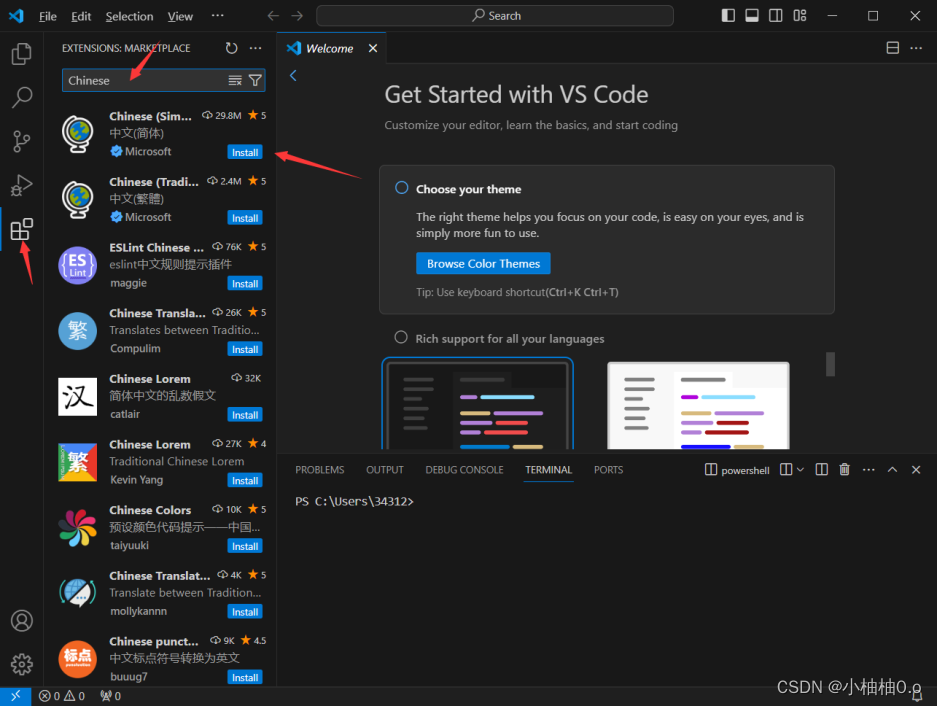Image resolution: width=937 pixels, height=706 pixels.
Task: Open Customize Layout icon
Action: [800, 16]
